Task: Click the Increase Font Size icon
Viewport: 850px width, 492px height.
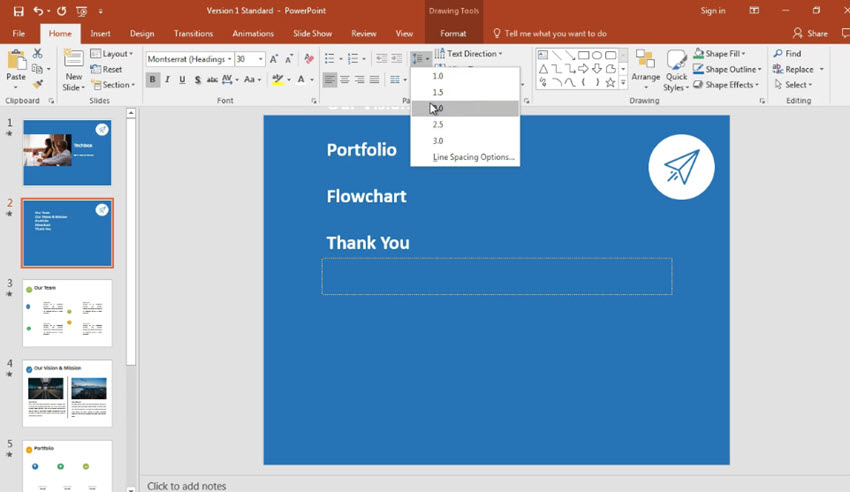Action: (275, 59)
